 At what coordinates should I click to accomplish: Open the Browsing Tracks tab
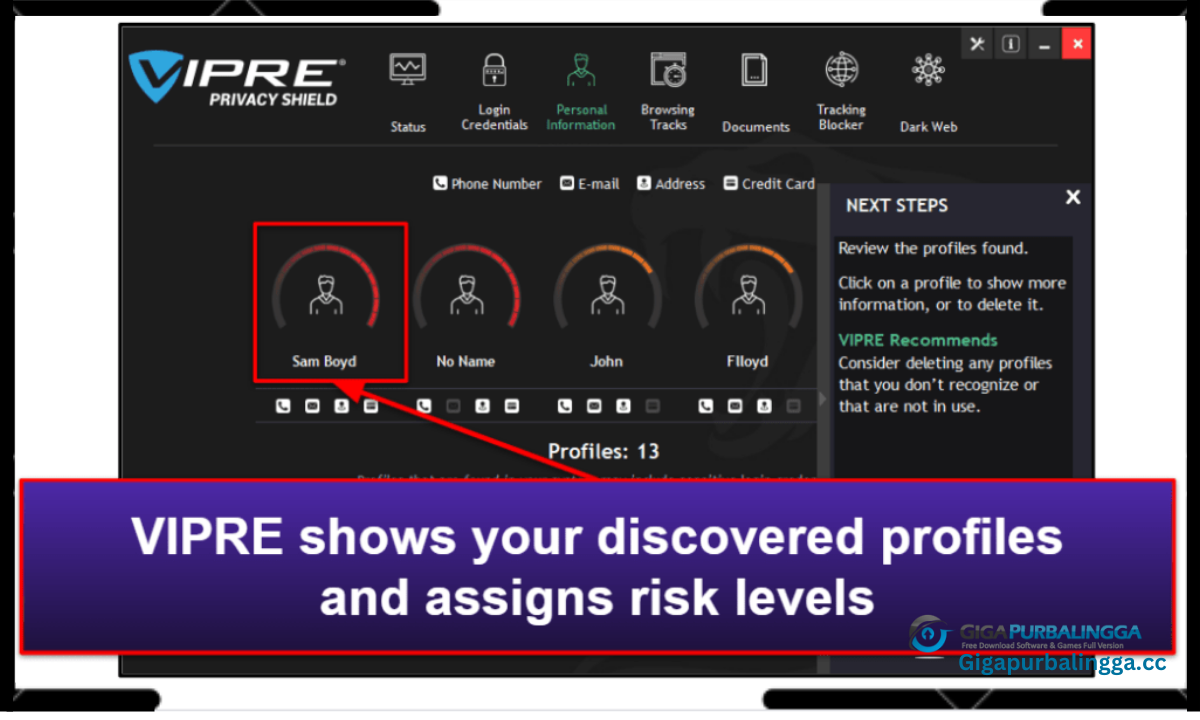coord(668,93)
